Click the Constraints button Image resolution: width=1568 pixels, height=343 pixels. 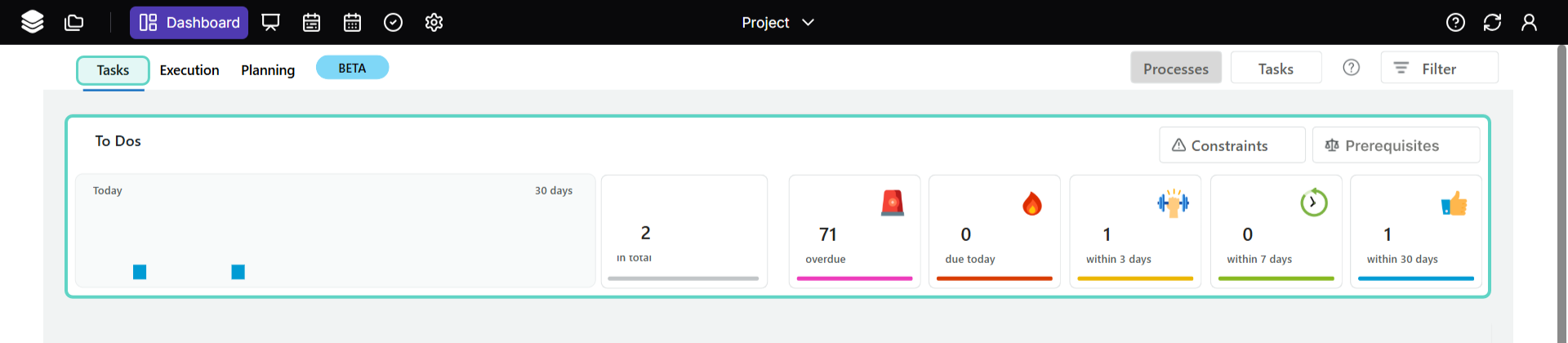1232,145
